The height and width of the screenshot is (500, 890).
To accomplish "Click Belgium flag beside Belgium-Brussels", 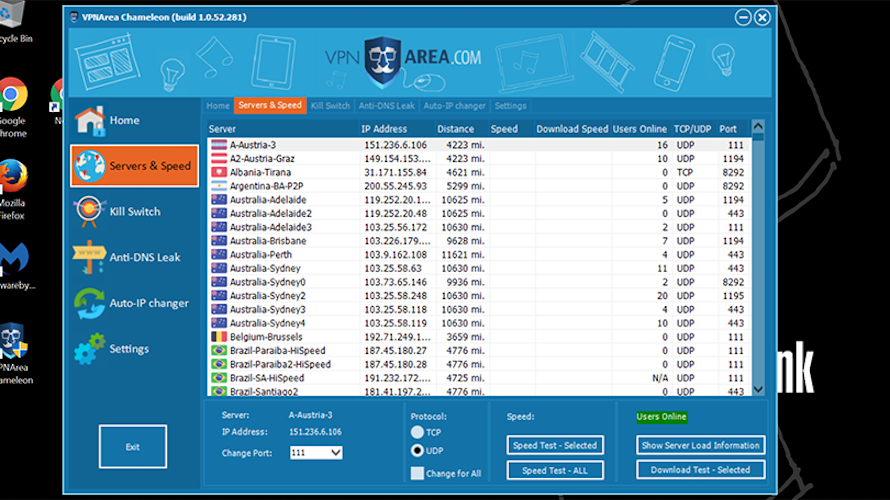I will [x=219, y=337].
